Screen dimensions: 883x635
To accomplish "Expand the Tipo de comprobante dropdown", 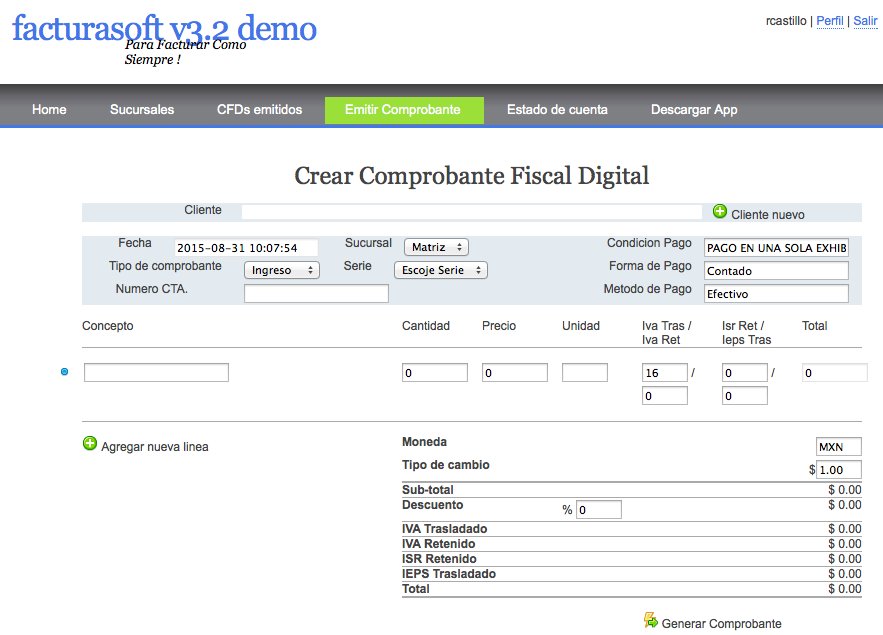I will click(282, 270).
